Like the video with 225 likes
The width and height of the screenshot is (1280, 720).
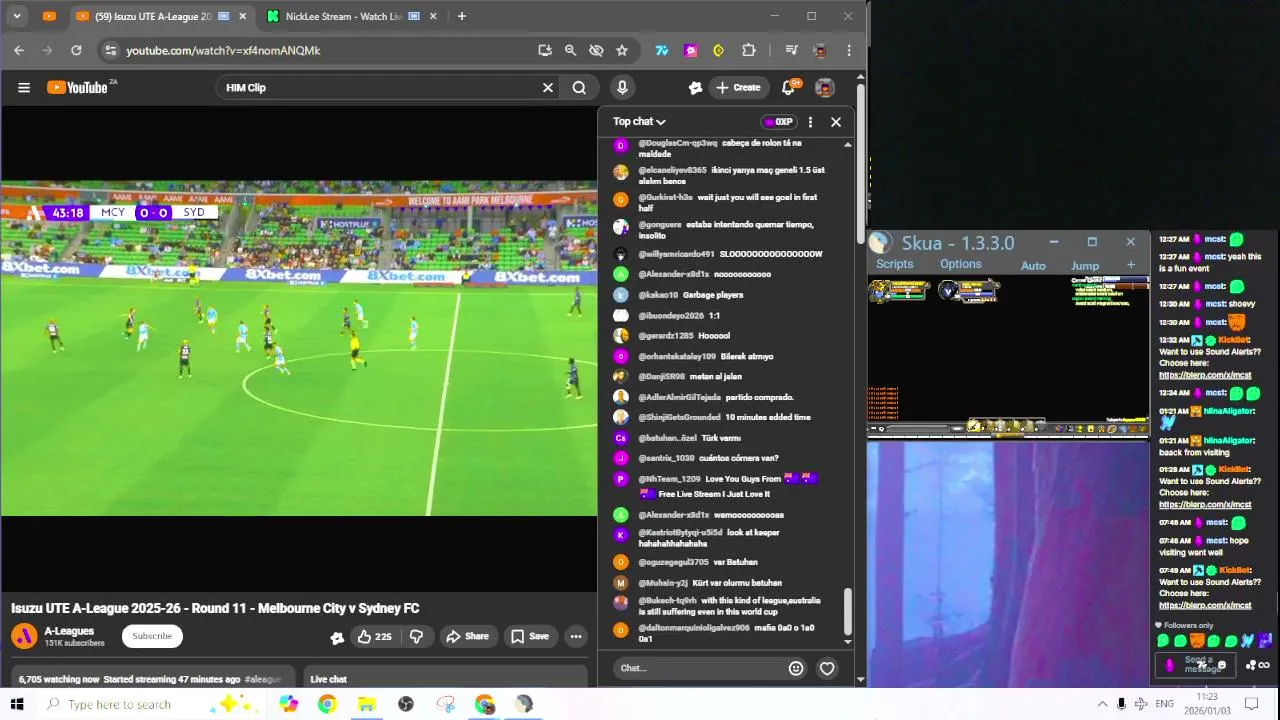(x=374, y=636)
